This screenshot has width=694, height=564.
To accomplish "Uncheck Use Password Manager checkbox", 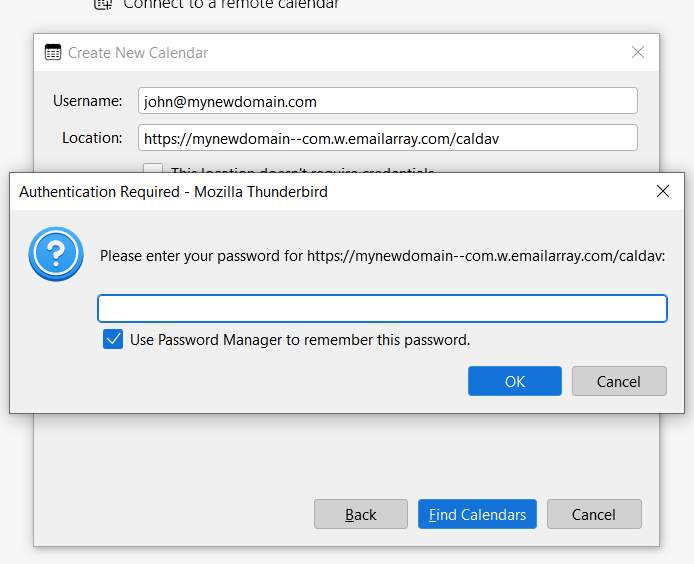I will [x=113, y=340].
